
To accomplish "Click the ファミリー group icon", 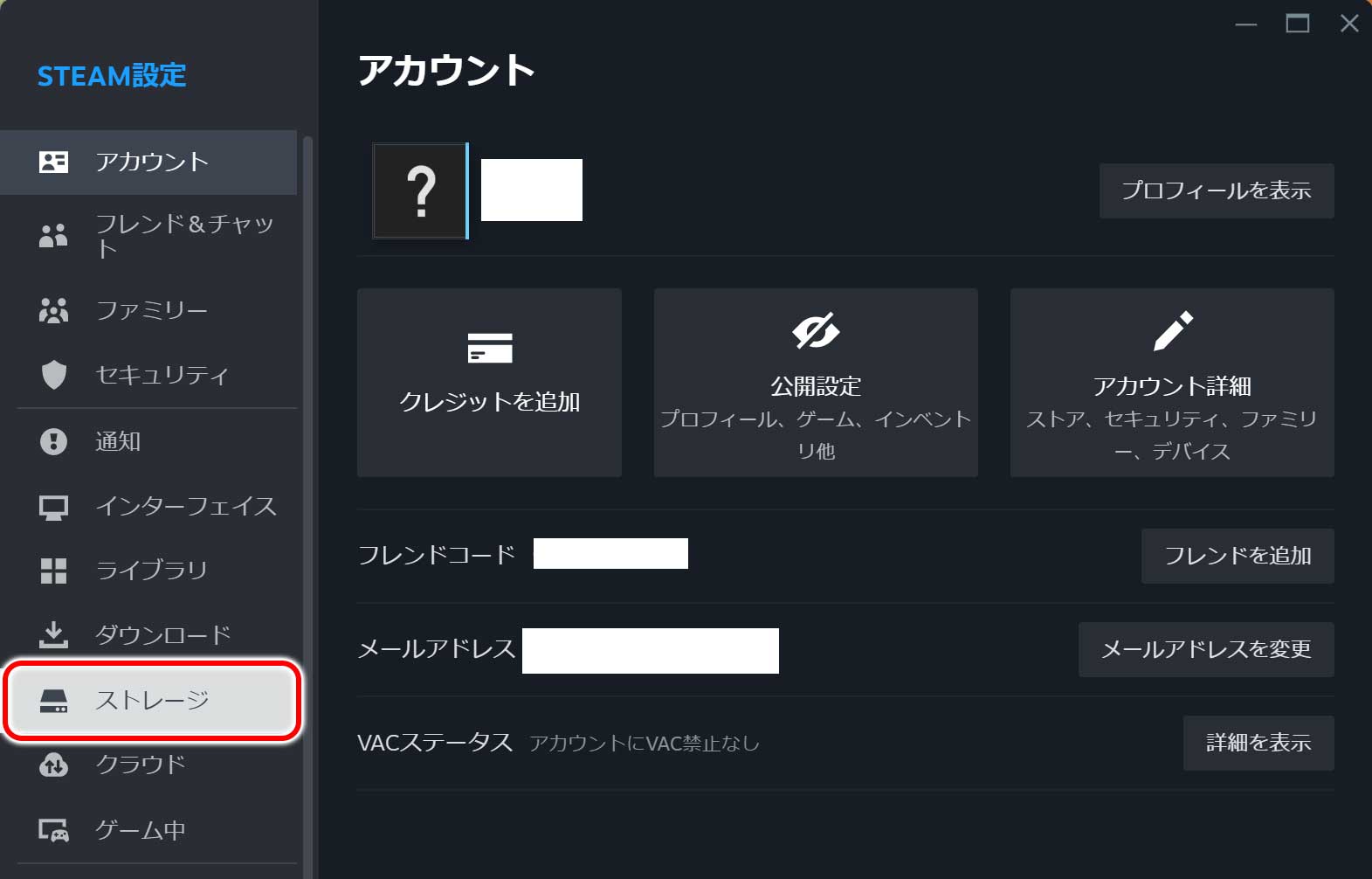I will [53, 310].
